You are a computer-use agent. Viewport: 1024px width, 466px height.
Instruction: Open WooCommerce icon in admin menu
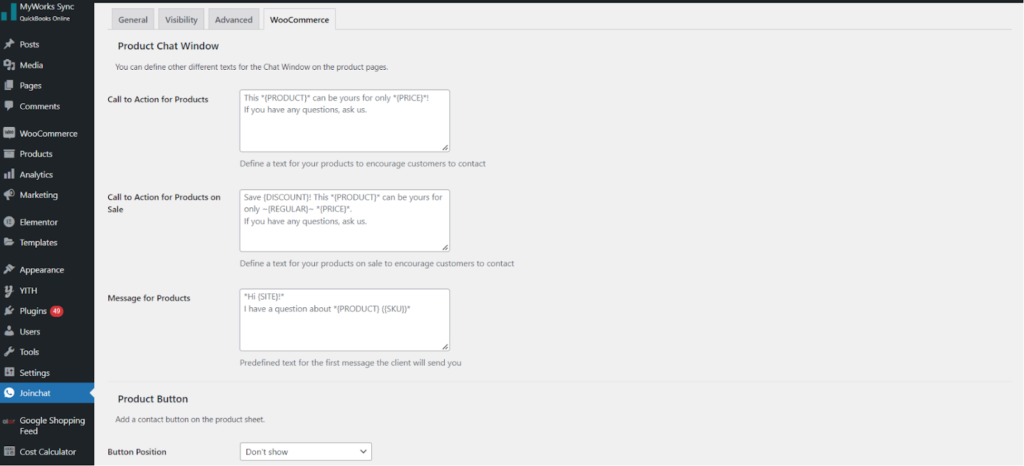9,133
